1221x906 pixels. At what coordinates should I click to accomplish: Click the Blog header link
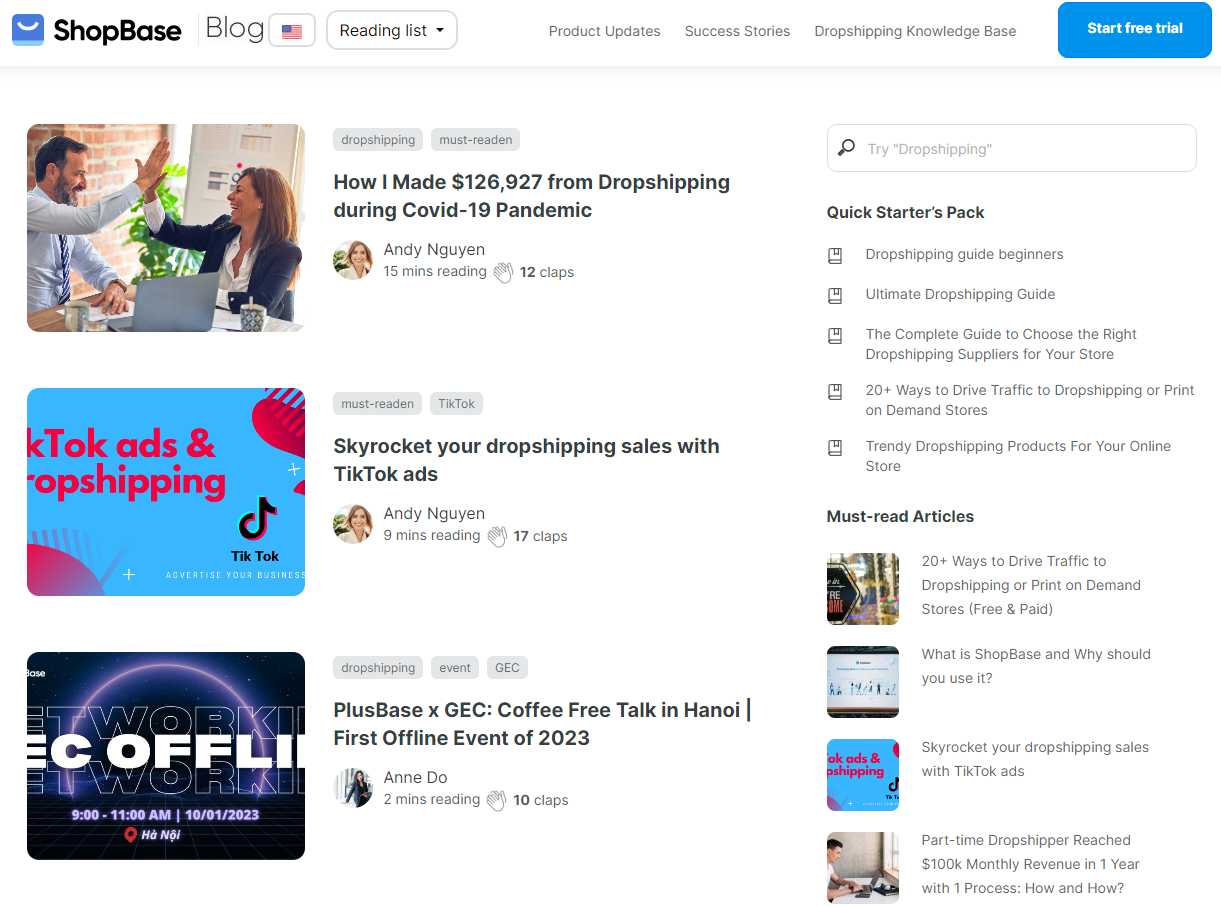click(x=235, y=29)
